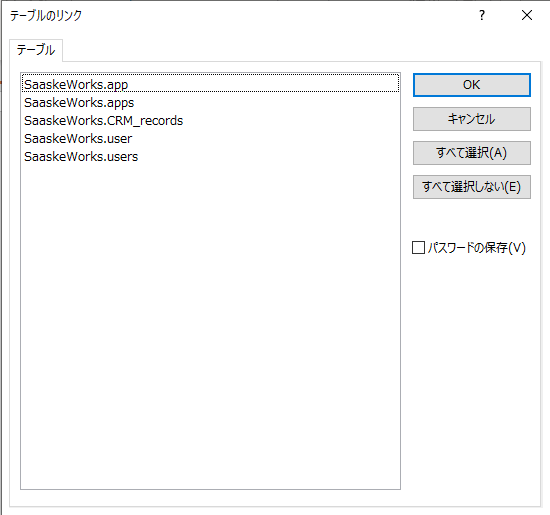Select the SaaskeWorks.users table

coord(210,156)
